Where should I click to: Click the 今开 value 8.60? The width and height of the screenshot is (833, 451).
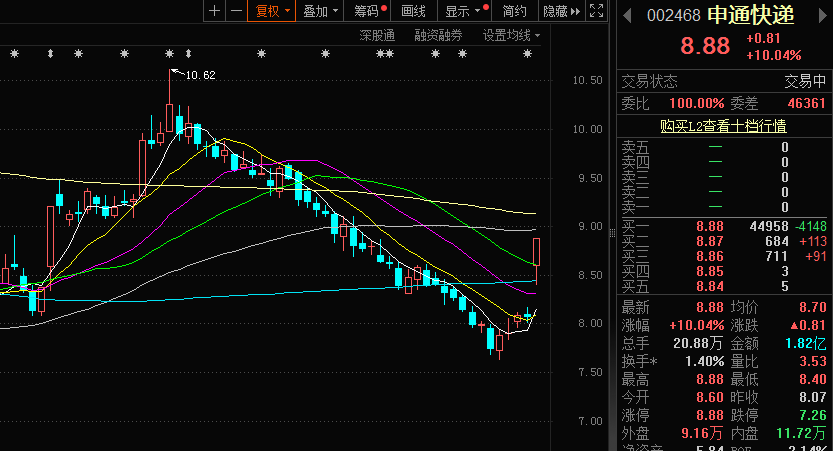tap(710, 397)
